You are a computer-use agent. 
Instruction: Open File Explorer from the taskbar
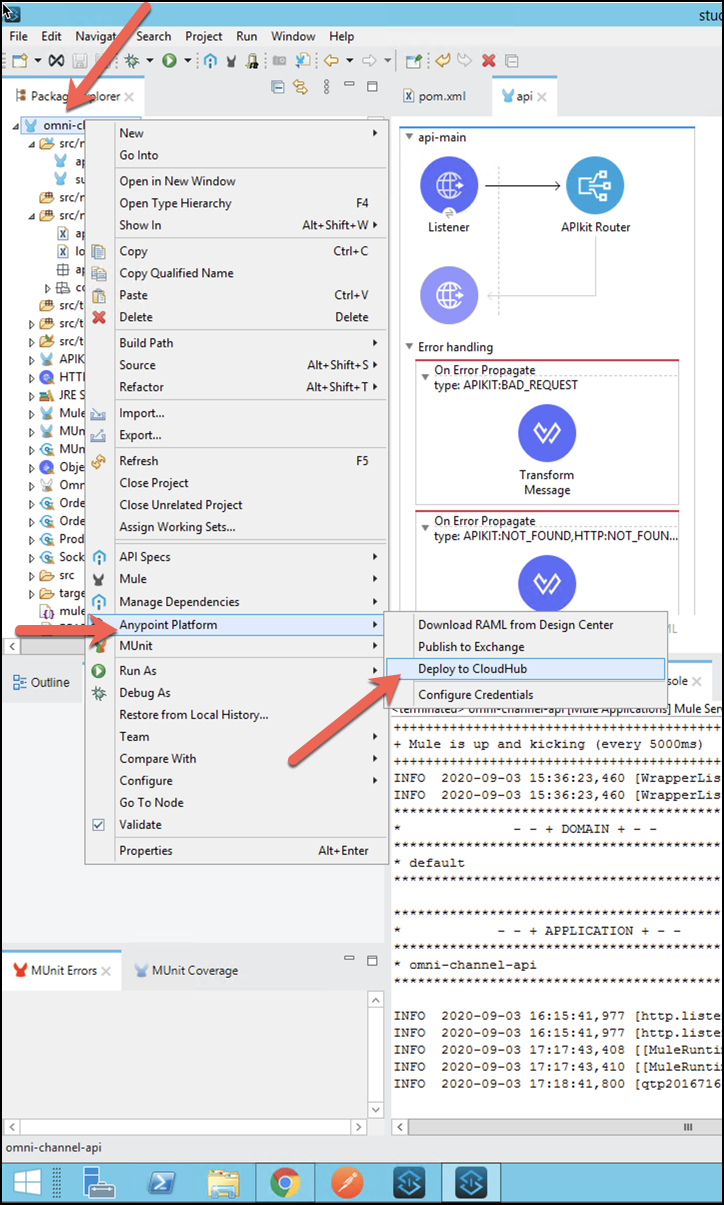click(223, 1184)
